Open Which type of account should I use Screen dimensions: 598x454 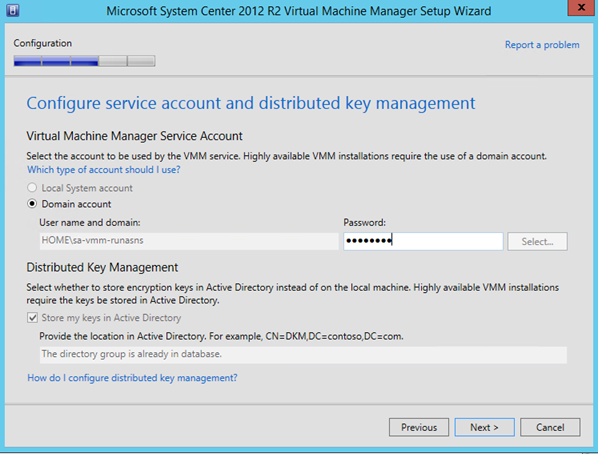(104, 170)
